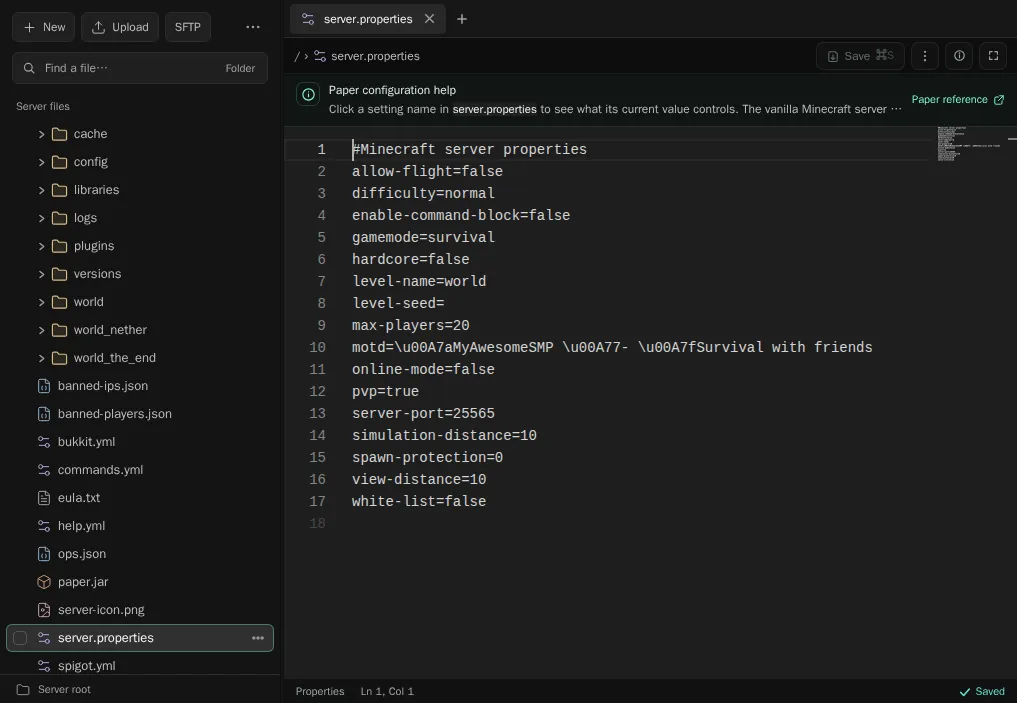Click the difficulty=normal line
The width and height of the screenshot is (1017, 703).
click(x=423, y=193)
